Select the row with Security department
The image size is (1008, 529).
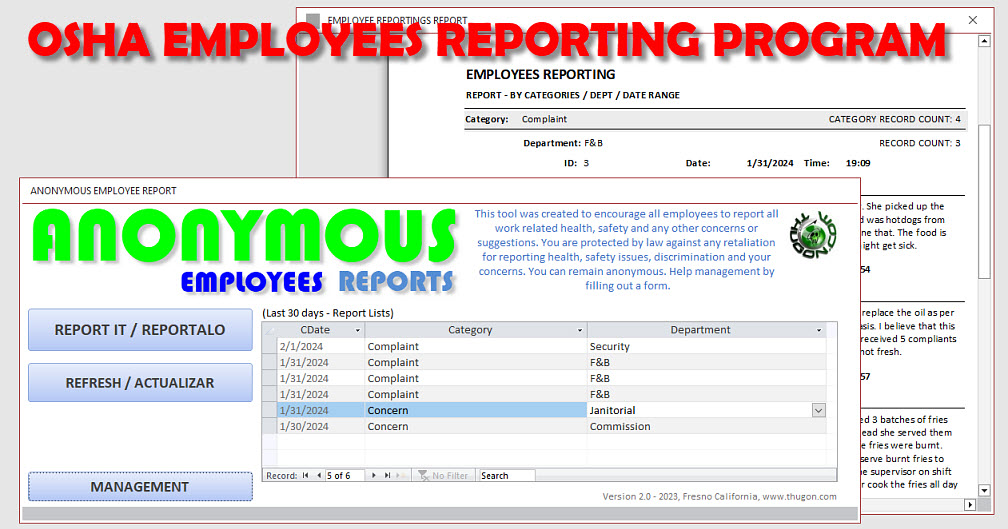(x=269, y=347)
